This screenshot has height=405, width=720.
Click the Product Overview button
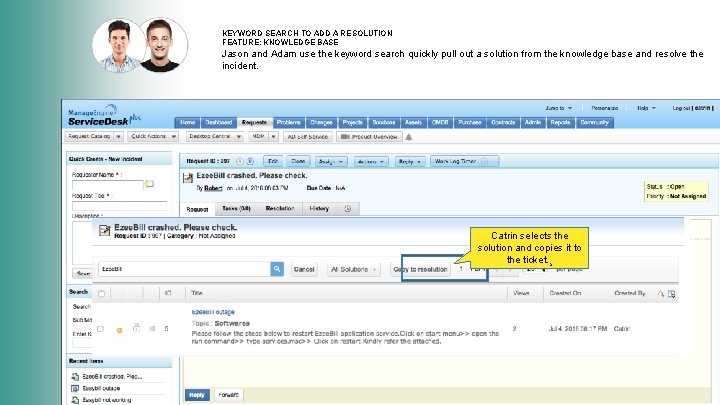point(369,137)
